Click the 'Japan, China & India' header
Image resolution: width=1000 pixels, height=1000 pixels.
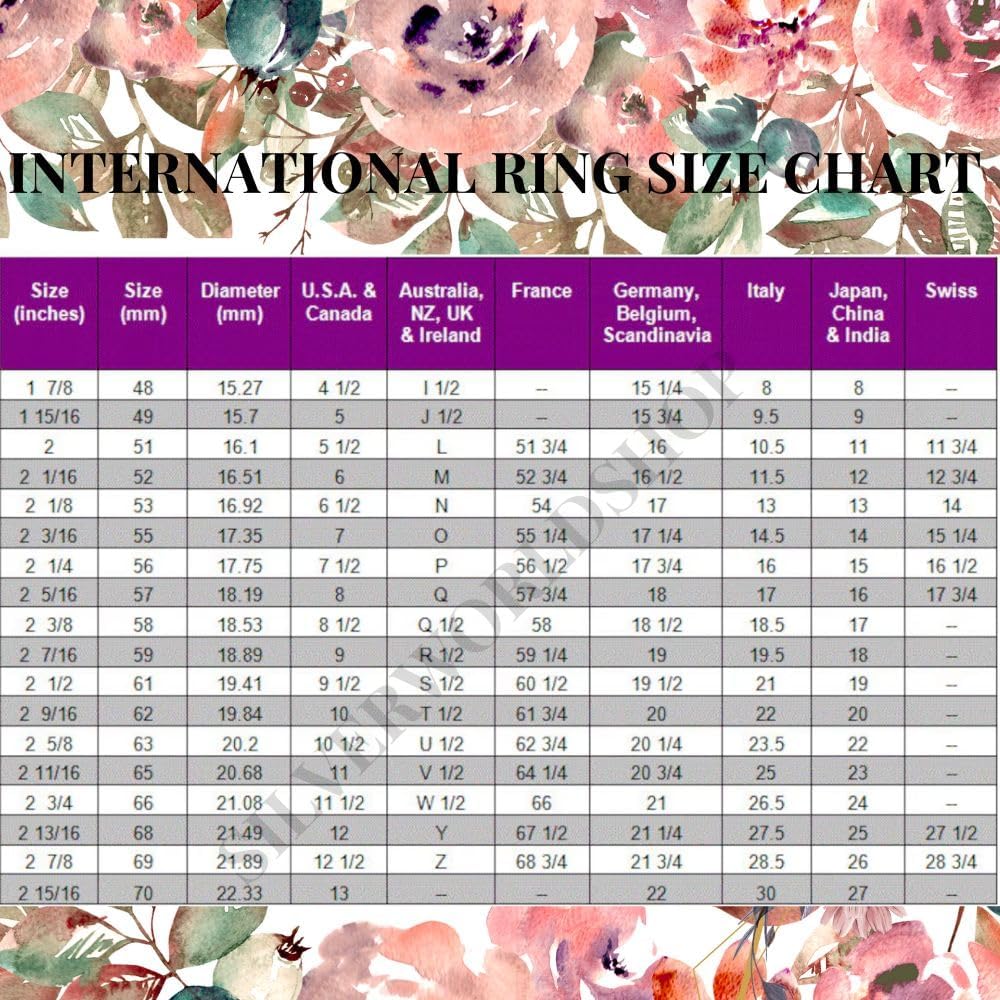pos(858,312)
